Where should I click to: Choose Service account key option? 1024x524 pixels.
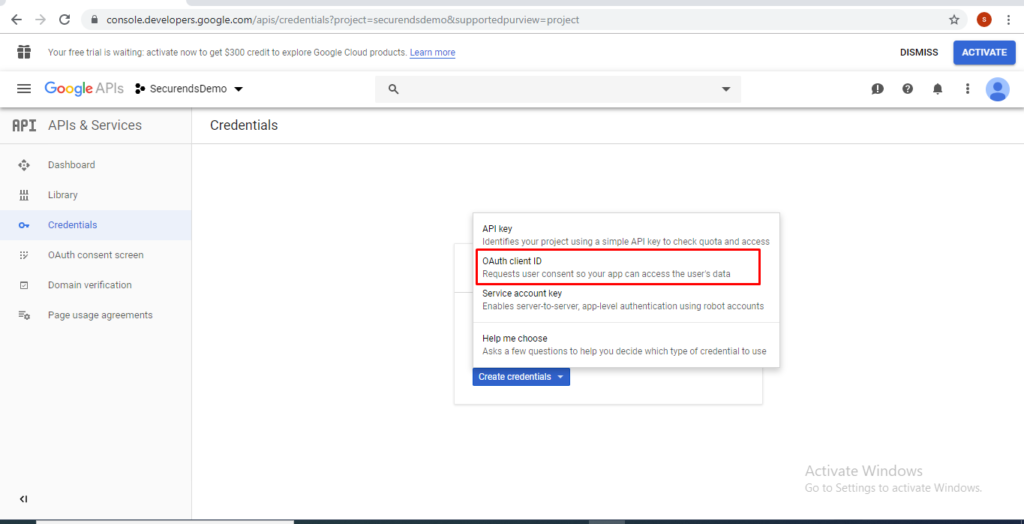click(x=626, y=299)
